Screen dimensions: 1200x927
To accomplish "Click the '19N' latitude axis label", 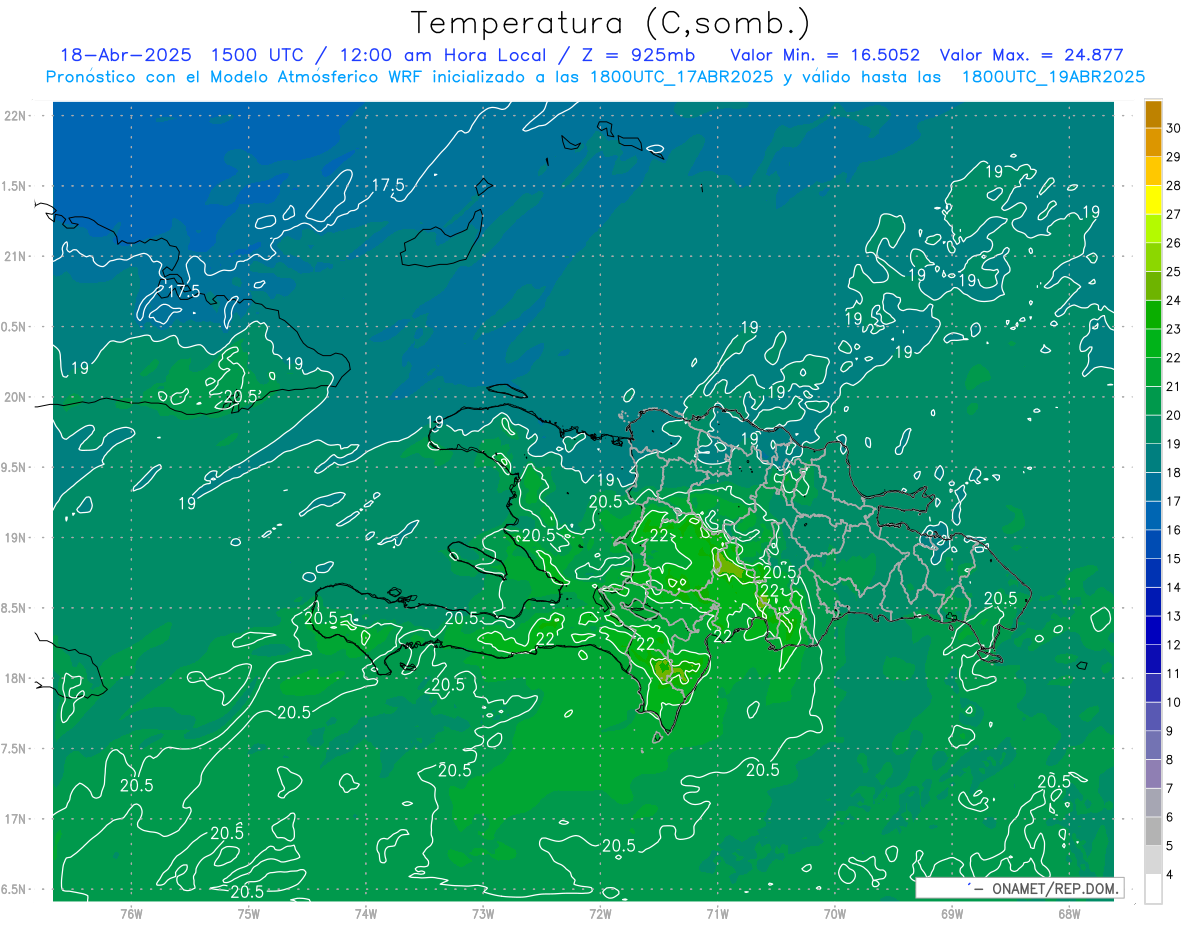I will tap(15, 537).
